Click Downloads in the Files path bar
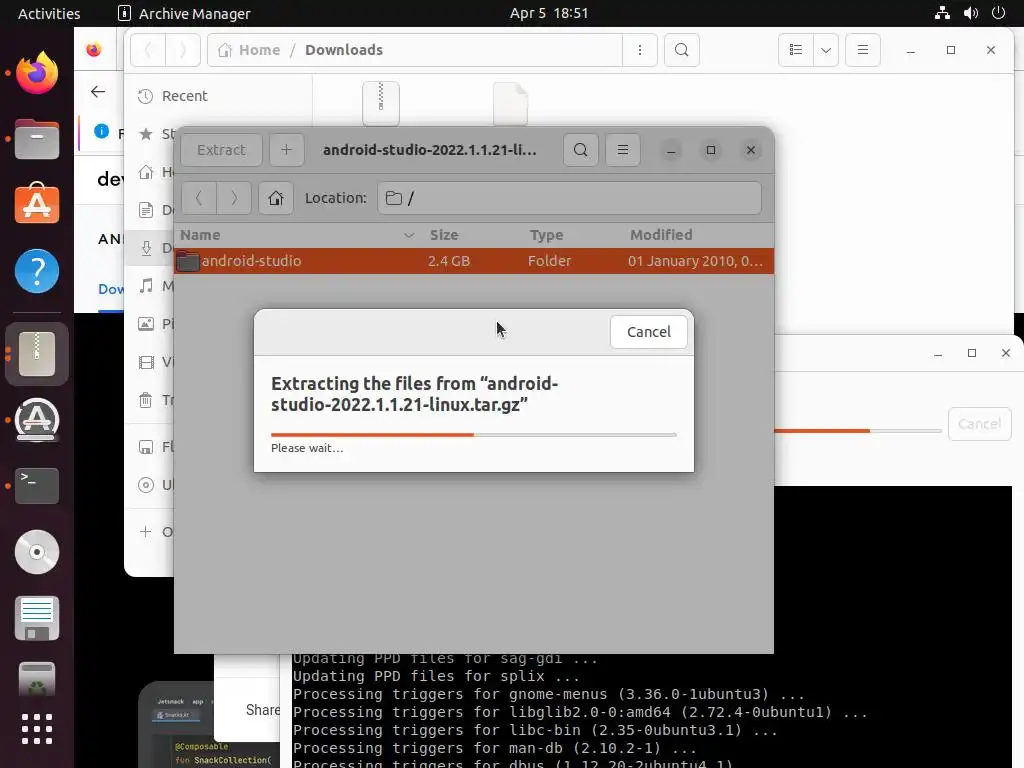The width and height of the screenshot is (1024, 768). point(344,50)
